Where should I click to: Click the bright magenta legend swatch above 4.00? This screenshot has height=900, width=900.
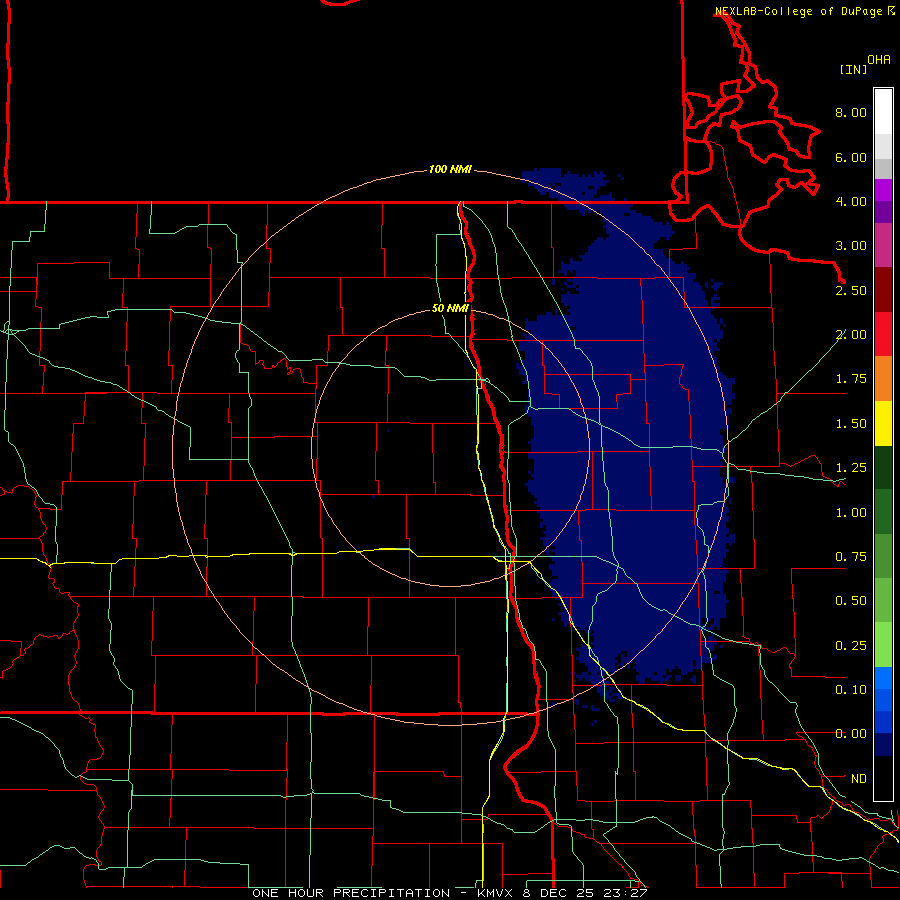(883, 190)
